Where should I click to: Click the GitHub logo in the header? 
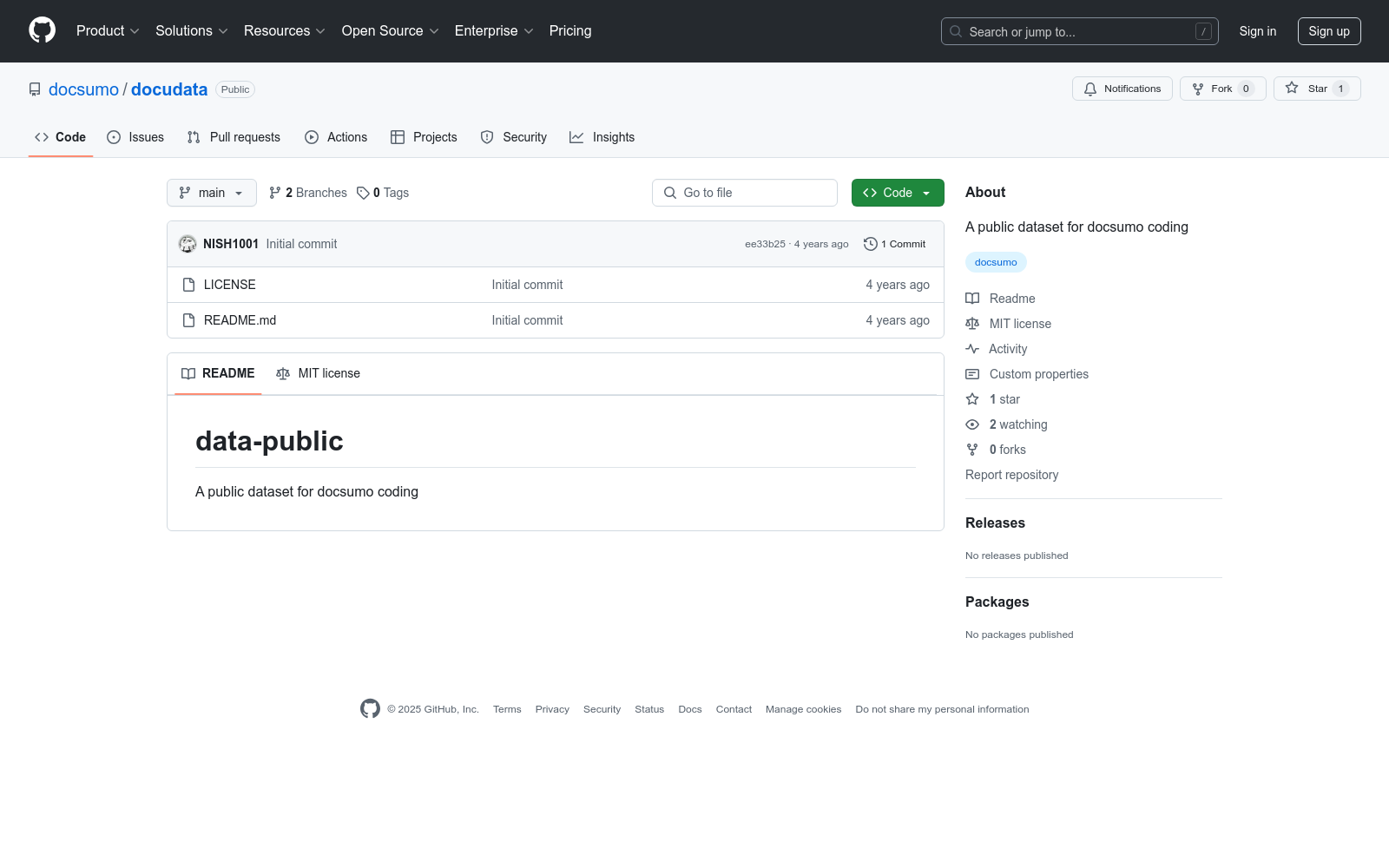point(42,30)
